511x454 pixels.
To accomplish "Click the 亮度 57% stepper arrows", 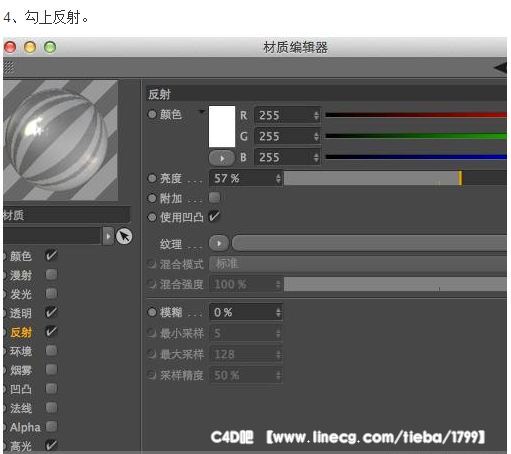I will pos(278,179).
